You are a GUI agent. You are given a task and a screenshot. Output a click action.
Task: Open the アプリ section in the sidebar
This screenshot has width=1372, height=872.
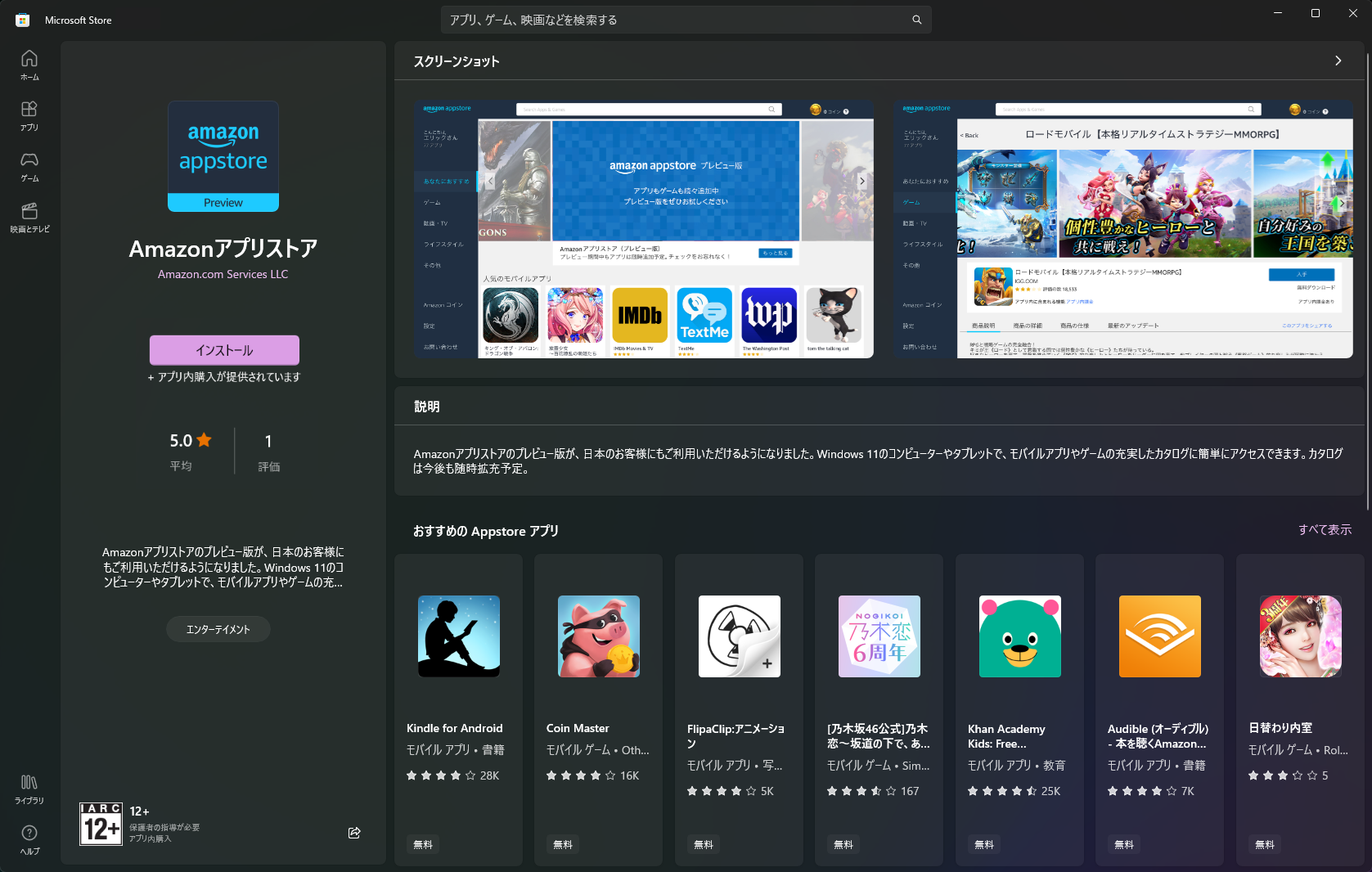coord(29,116)
